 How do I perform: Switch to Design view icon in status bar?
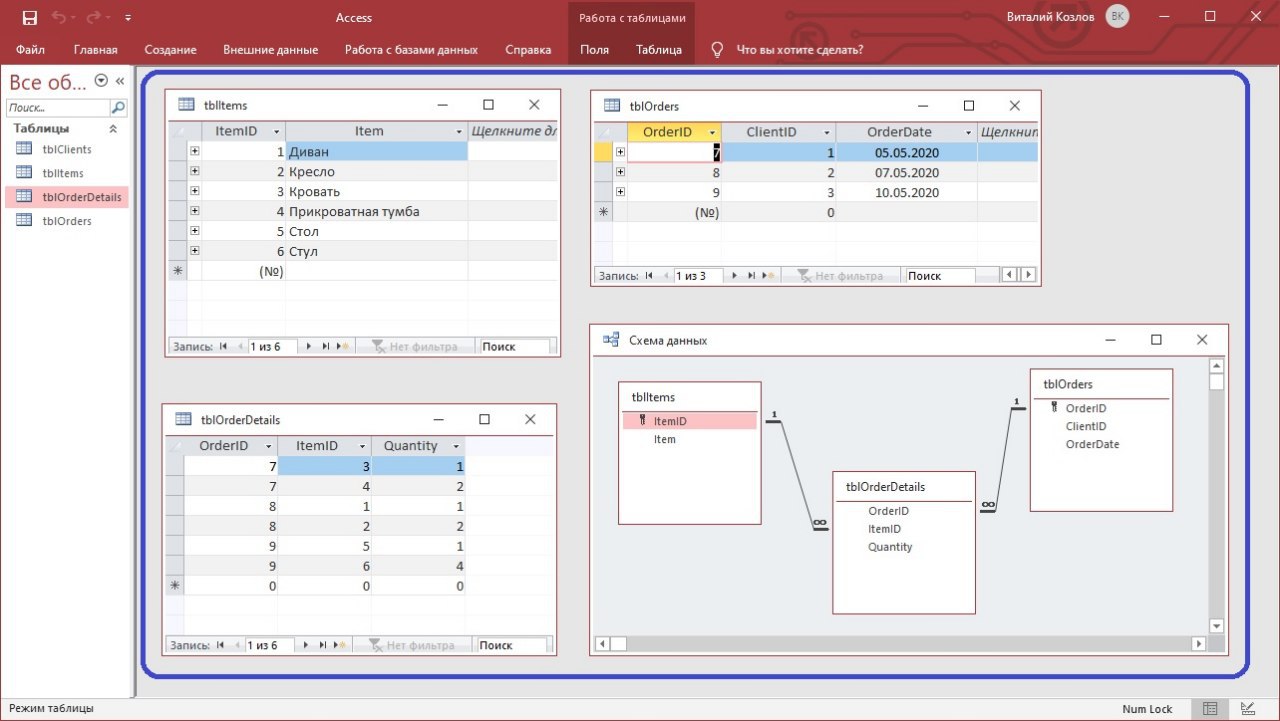tap(1247, 708)
